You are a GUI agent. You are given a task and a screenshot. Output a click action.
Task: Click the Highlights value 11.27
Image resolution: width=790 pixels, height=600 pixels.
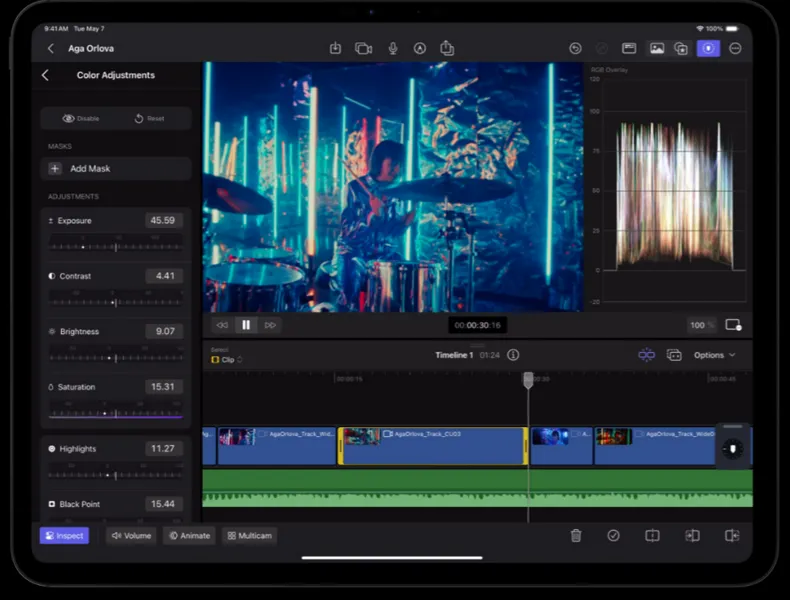click(x=163, y=448)
